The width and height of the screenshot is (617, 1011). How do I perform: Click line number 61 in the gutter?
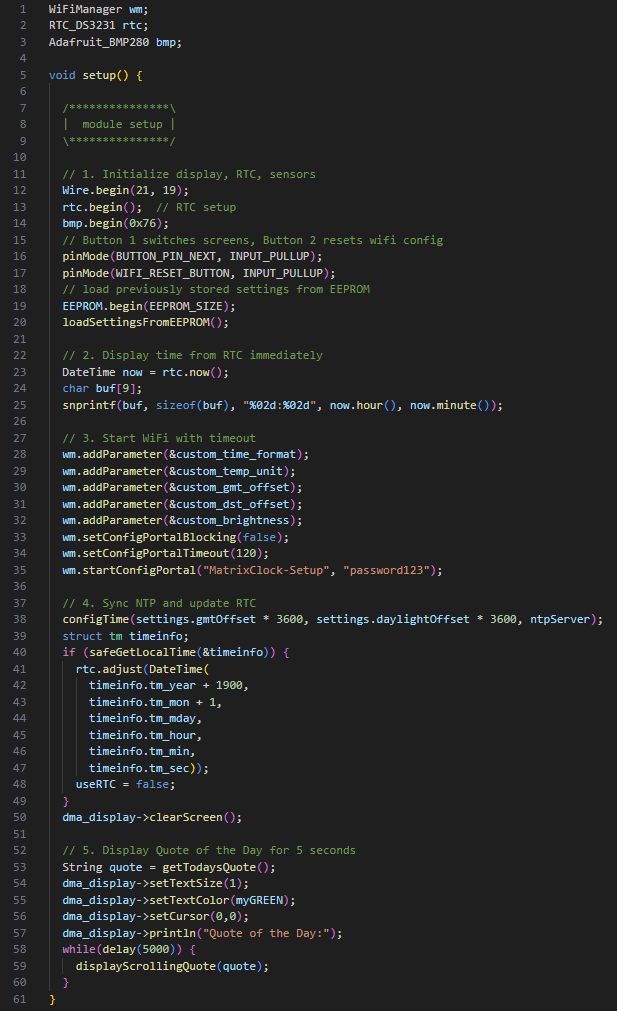tap(22, 998)
